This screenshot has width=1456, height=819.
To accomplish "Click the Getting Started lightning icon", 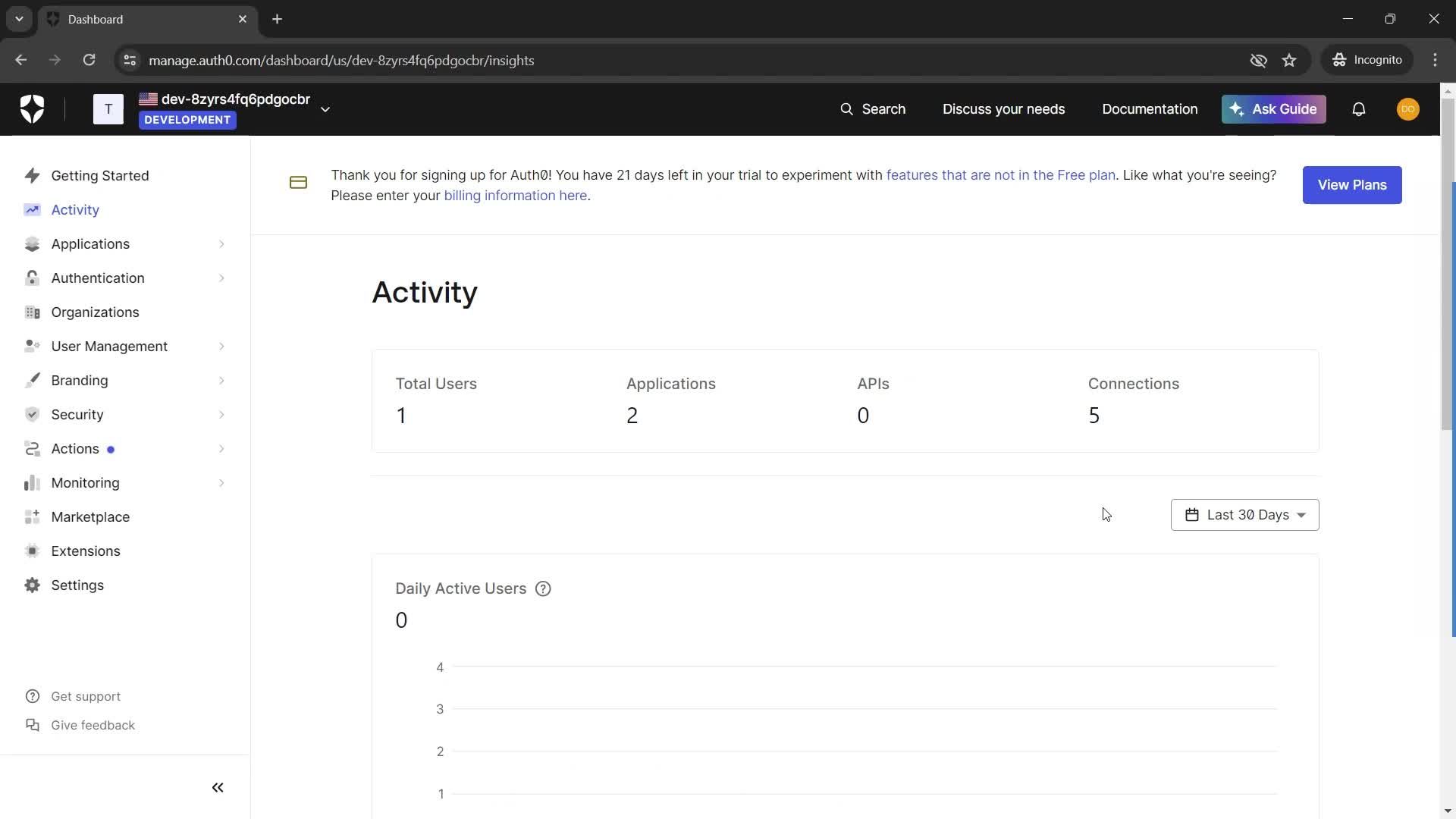I will 32,175.
